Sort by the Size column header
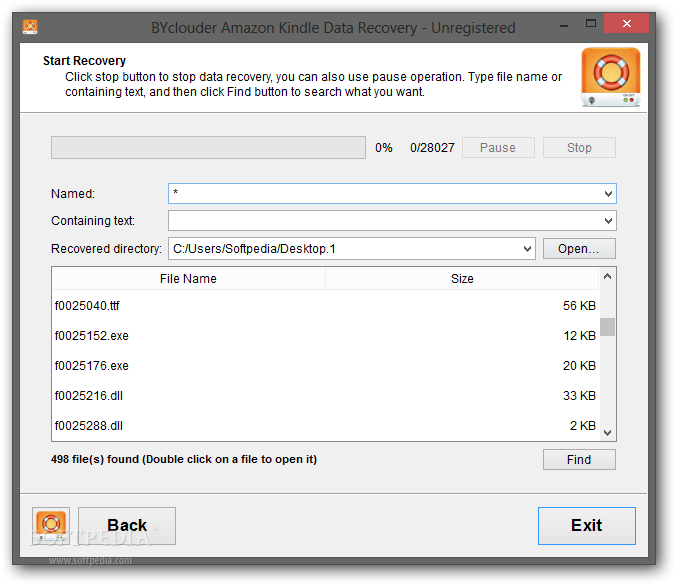 (x=462, y=278)
